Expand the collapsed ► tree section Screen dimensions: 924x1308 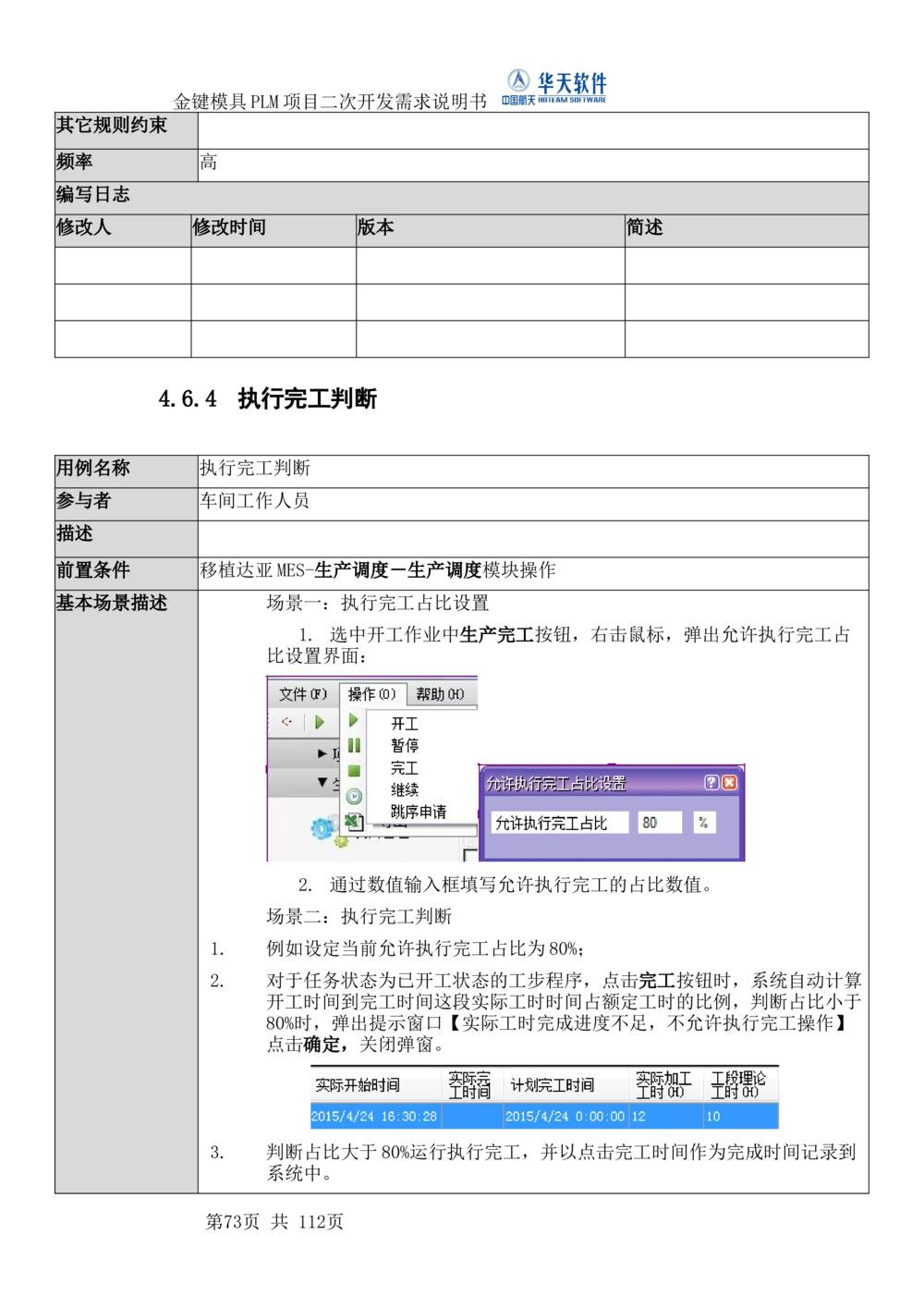[322, 752]
